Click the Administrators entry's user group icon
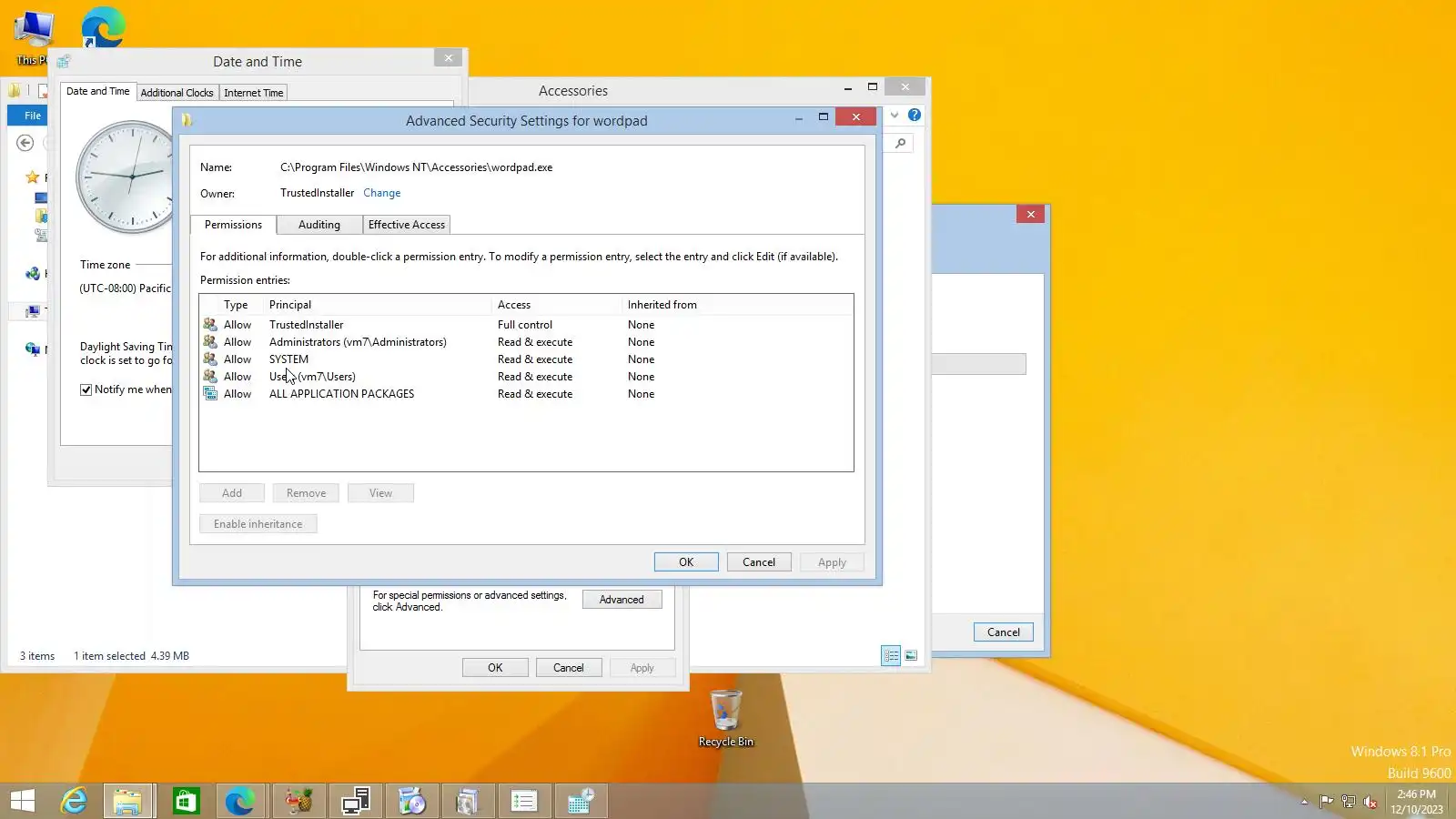This screenshot has height=819, width=1456. [210, 342]
